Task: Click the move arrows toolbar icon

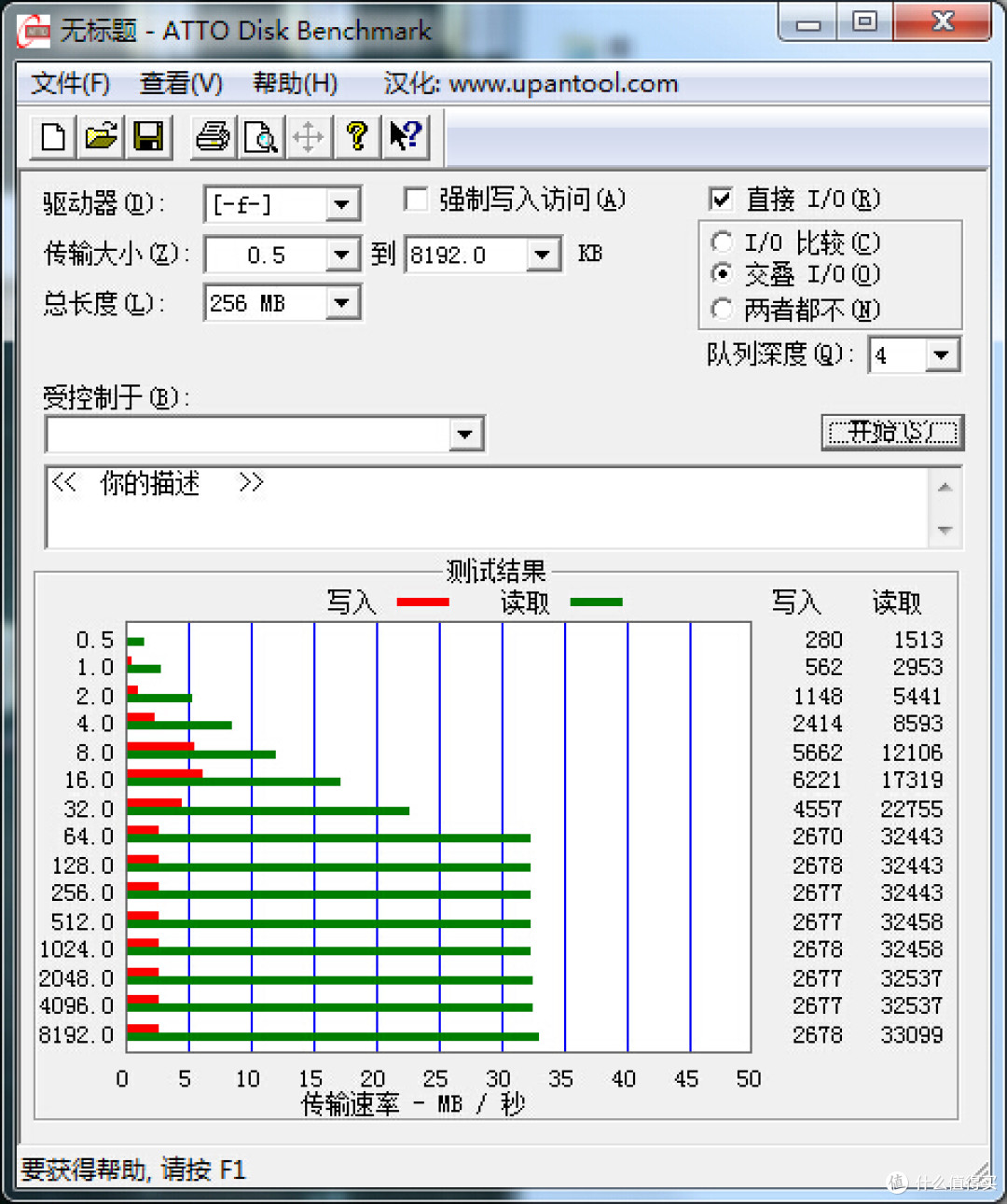Action: pyautogui.click(x=308, y=137)
